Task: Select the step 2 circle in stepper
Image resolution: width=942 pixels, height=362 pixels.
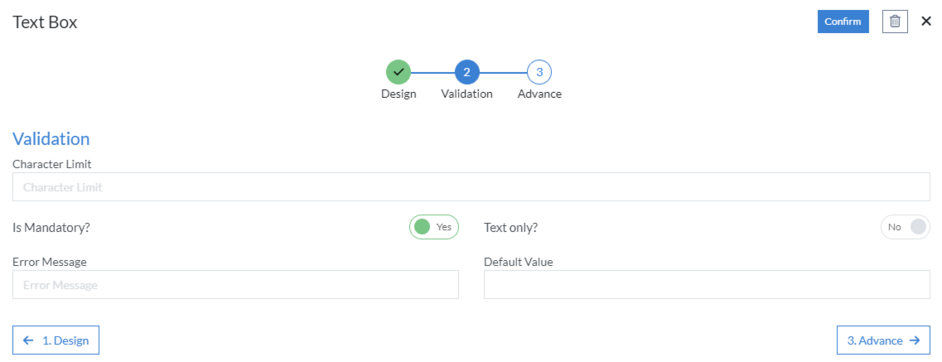Action: (467, 73)
